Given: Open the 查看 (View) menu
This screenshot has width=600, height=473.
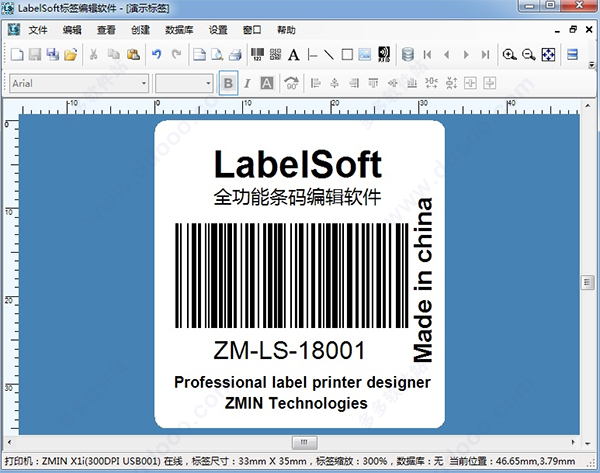Looking at the screenshot, I should pos(106,30).
